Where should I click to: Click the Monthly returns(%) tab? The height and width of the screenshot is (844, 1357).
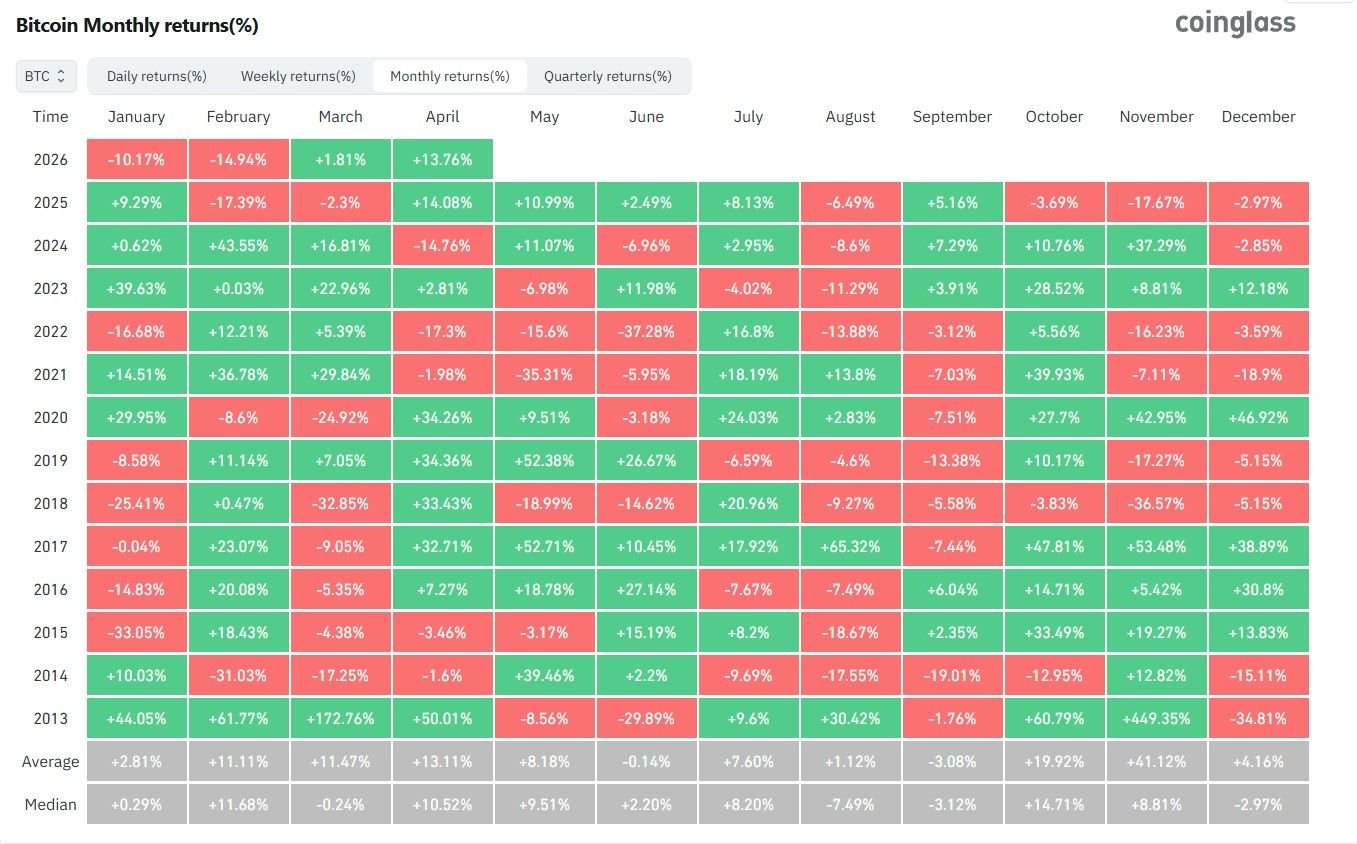tap(449, 75)
